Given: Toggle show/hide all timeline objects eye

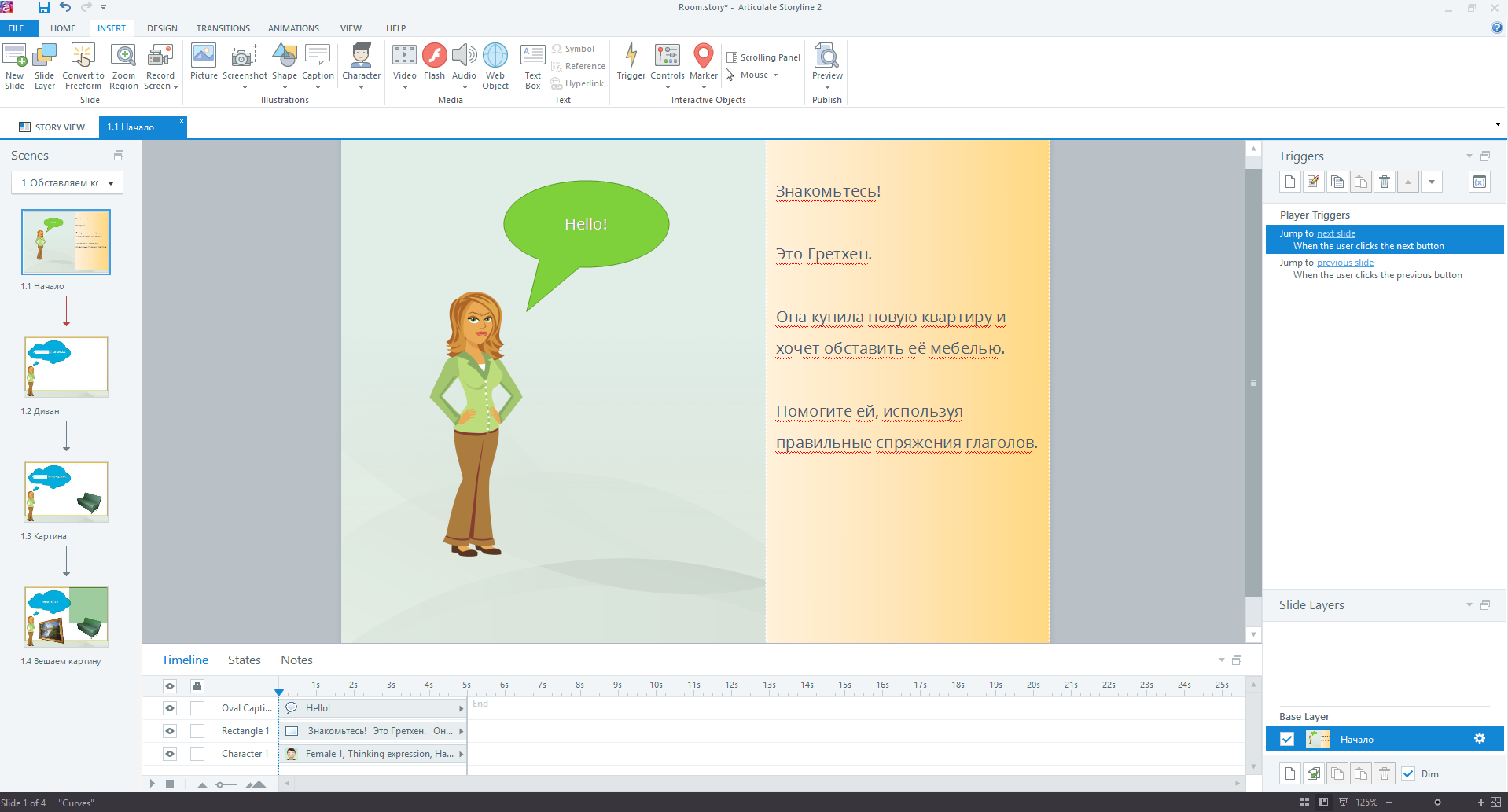Looking at the screenshot, I should coord(170,686).
